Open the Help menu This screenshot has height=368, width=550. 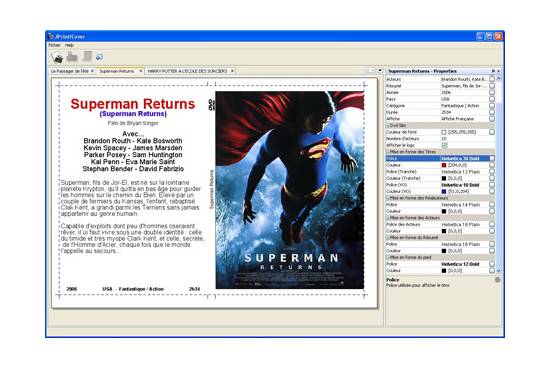click(69, 45)
